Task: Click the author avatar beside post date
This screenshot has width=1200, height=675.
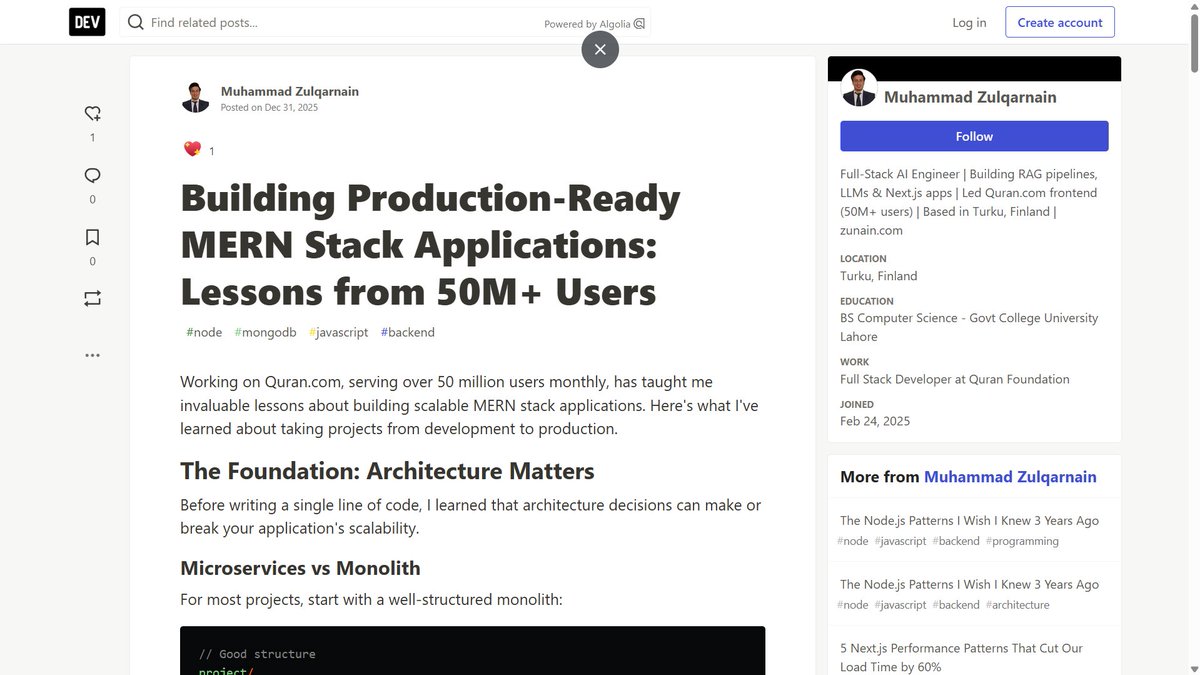Action: tap(196, 97)
